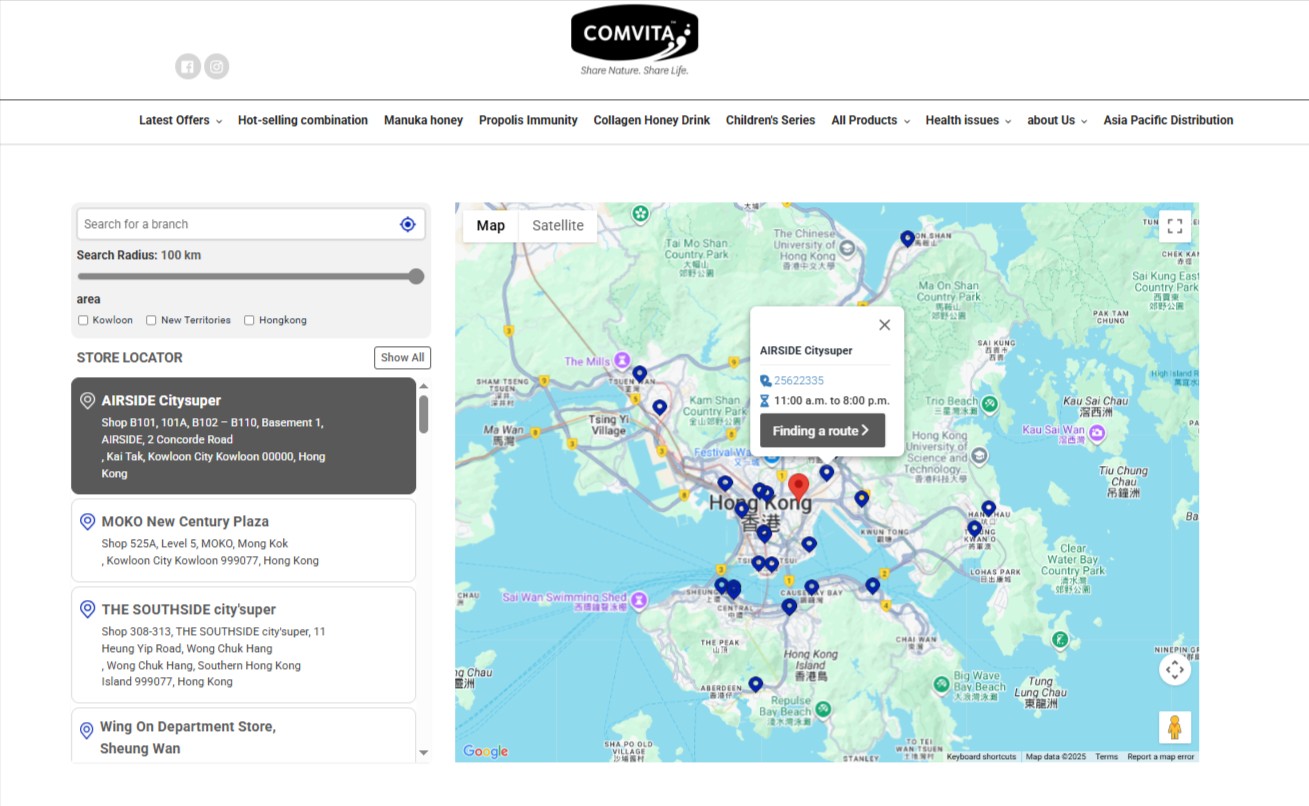This screenshot has width=1309, height=806.
Task: Check the Kowloon area checkbox
Action: (83, 319)
